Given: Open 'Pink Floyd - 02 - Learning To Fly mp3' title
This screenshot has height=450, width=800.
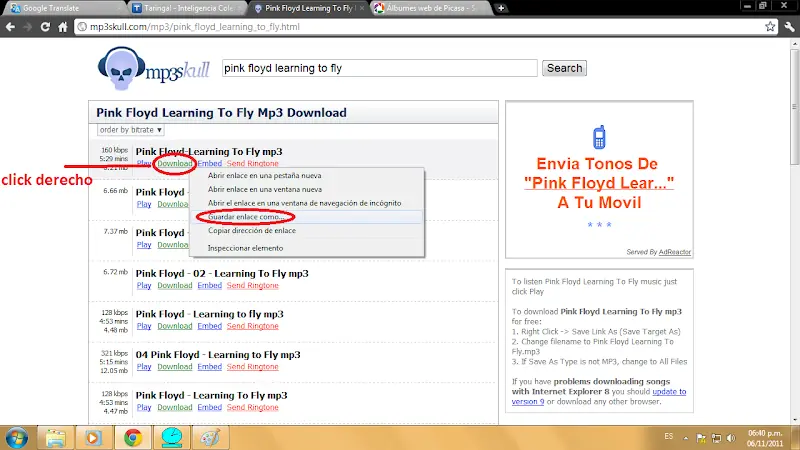Looking at the screenshot, I should (222, 273).
